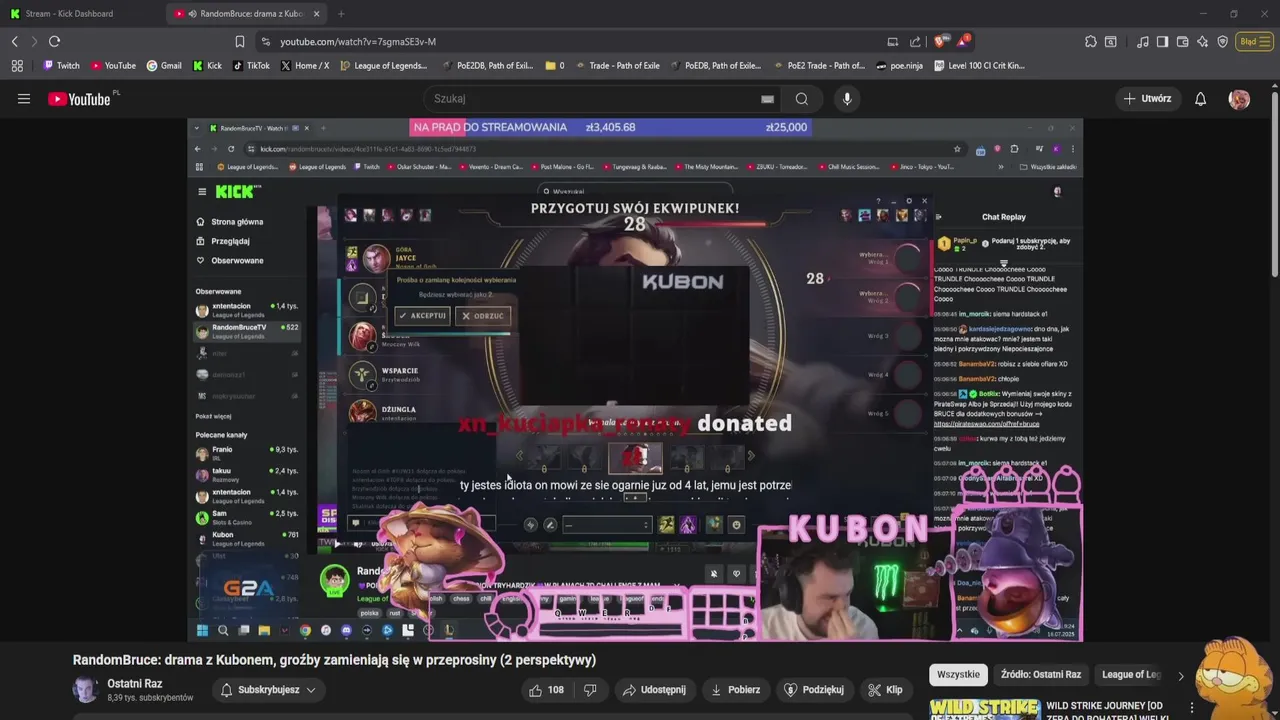
Task: Open the TikTok bookmark
Action: [252, 66]
